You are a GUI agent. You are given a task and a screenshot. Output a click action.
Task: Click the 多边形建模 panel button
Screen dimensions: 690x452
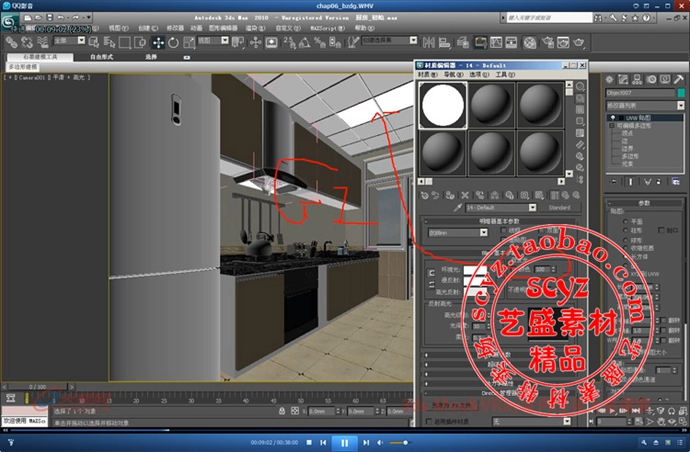tap(23, 67)
